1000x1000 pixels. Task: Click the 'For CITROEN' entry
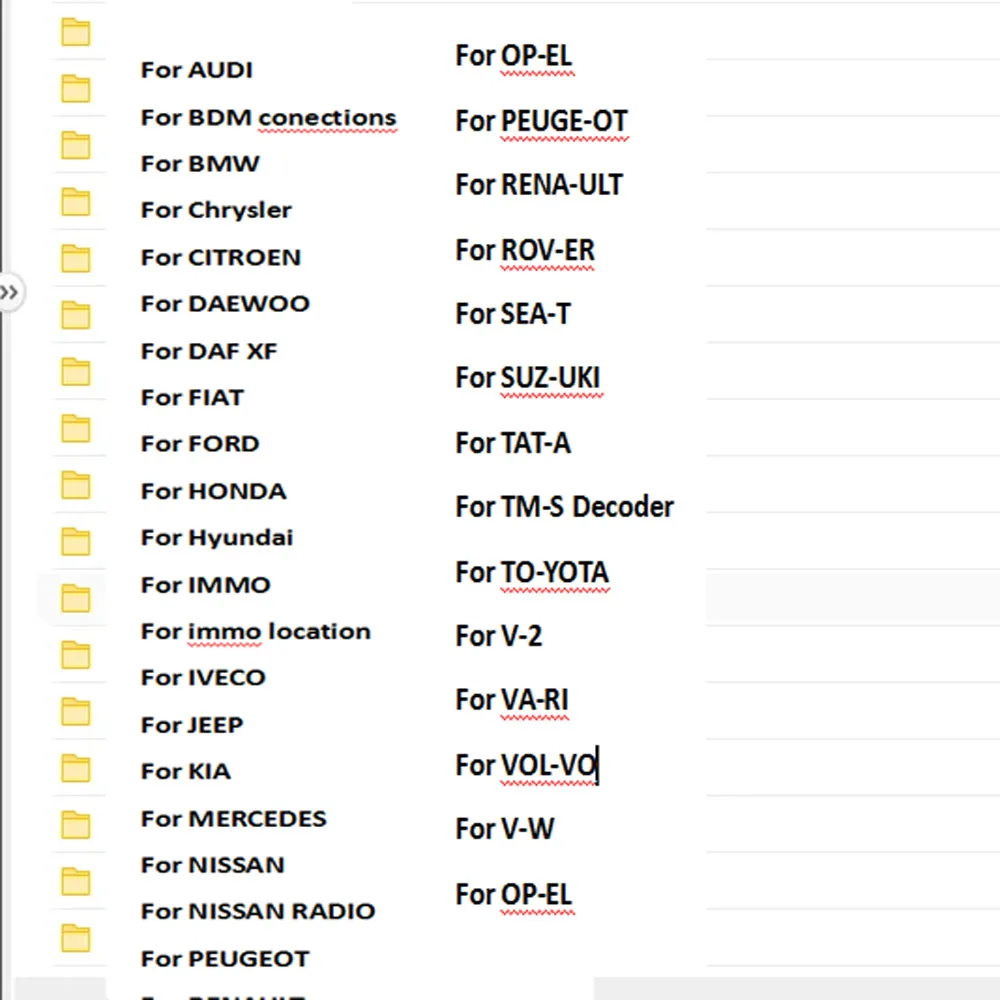(221, 258)
